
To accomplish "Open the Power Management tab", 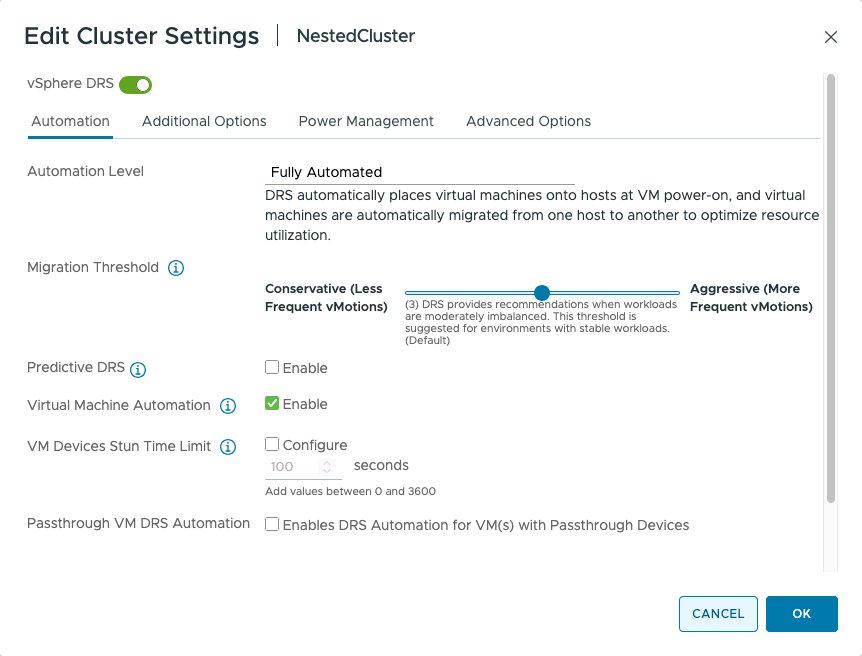I will (x=366, y=121).
